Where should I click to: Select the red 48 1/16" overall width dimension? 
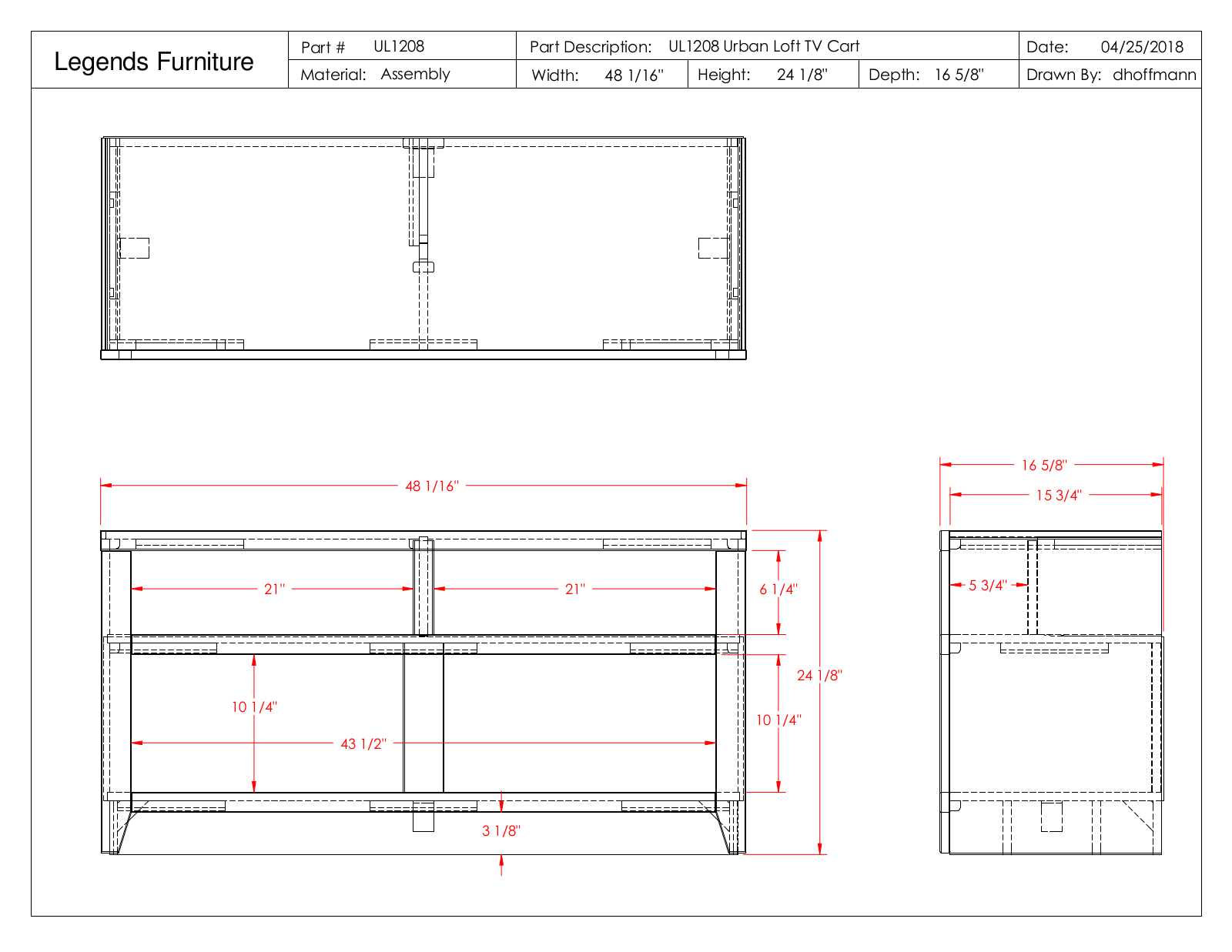(432, 486)
